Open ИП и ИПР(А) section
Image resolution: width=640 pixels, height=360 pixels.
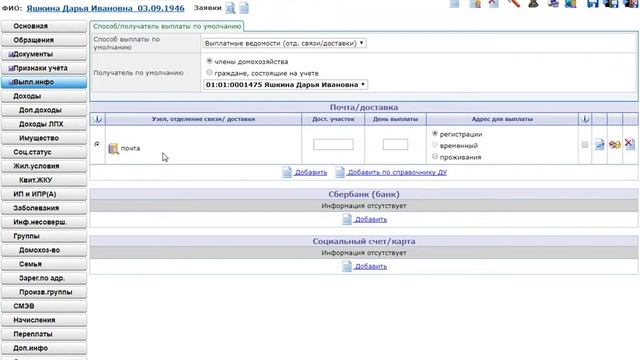coord(44,194)
